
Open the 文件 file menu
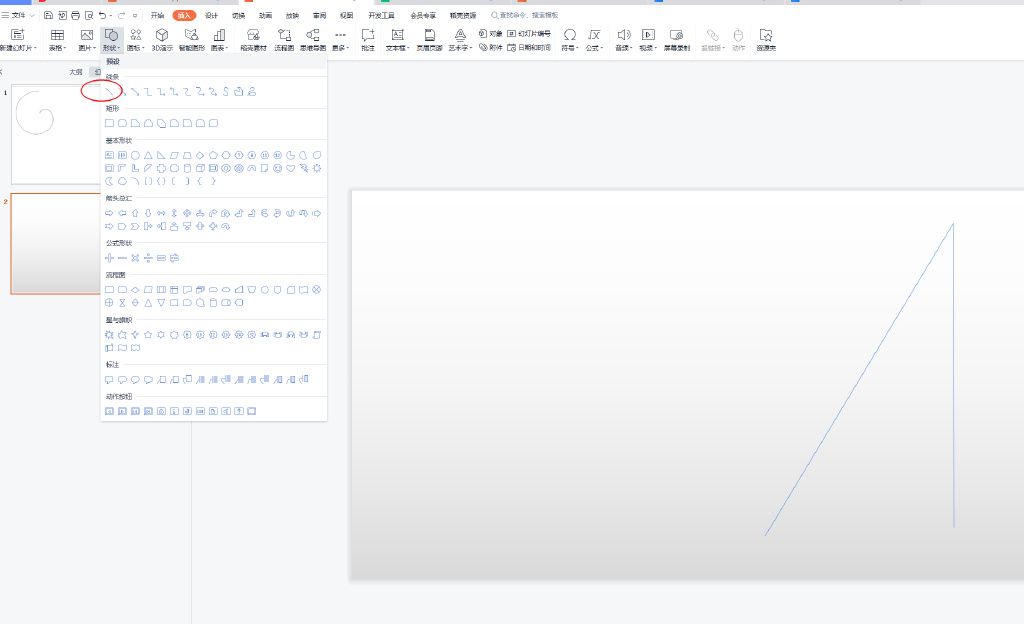(x=18, y=15)
